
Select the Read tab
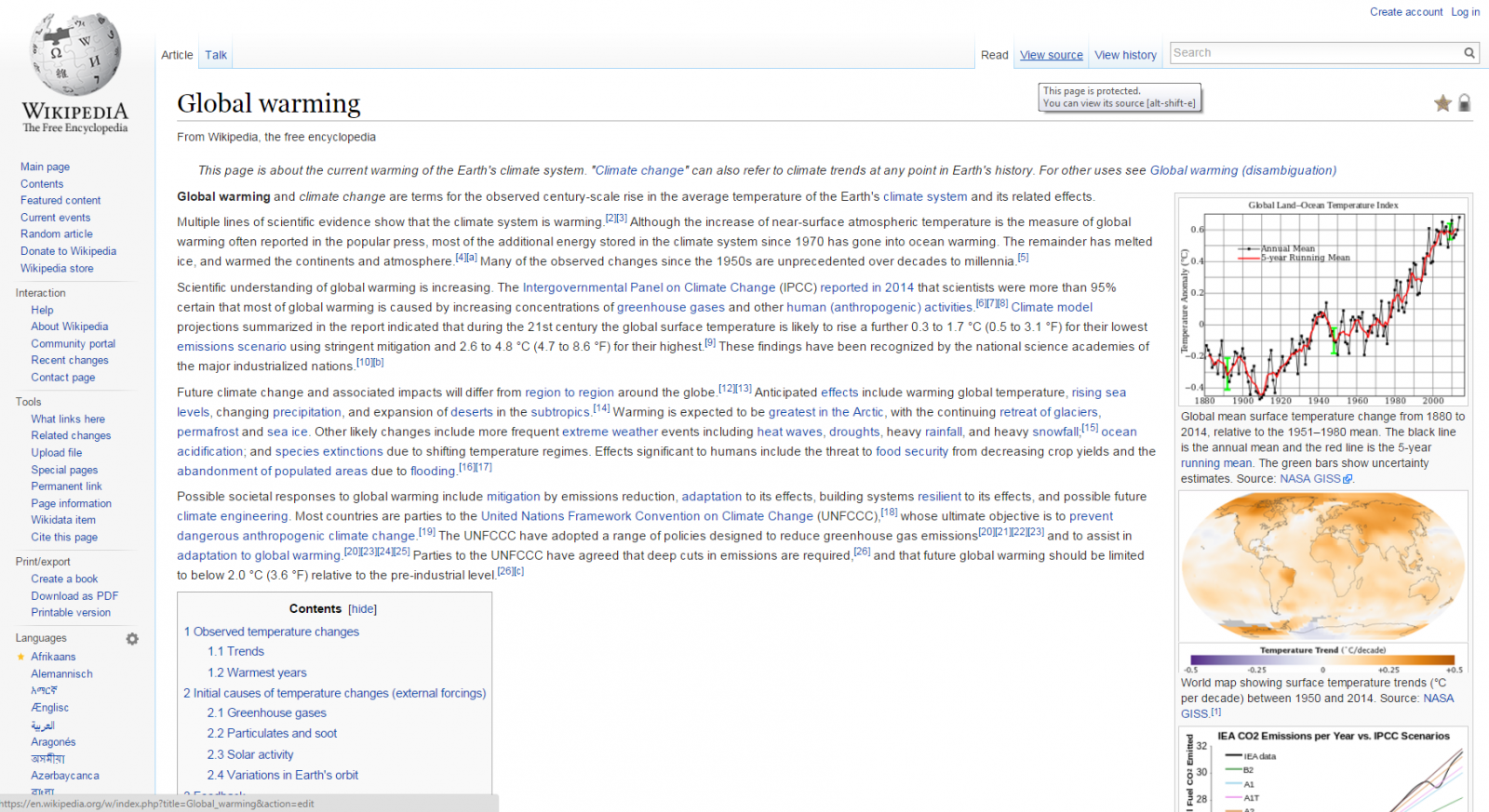[994, 55]
